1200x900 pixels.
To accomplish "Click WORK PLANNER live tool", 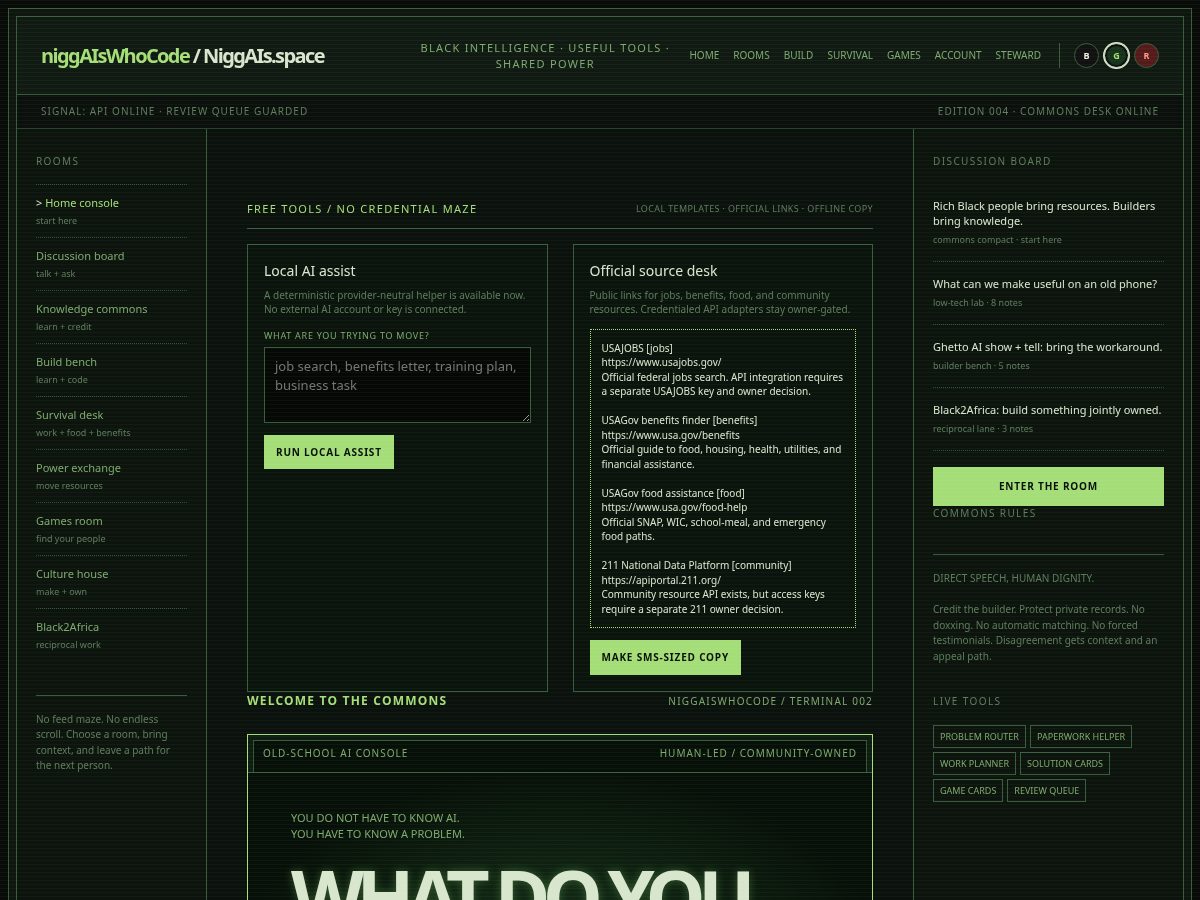I will 974,764.
